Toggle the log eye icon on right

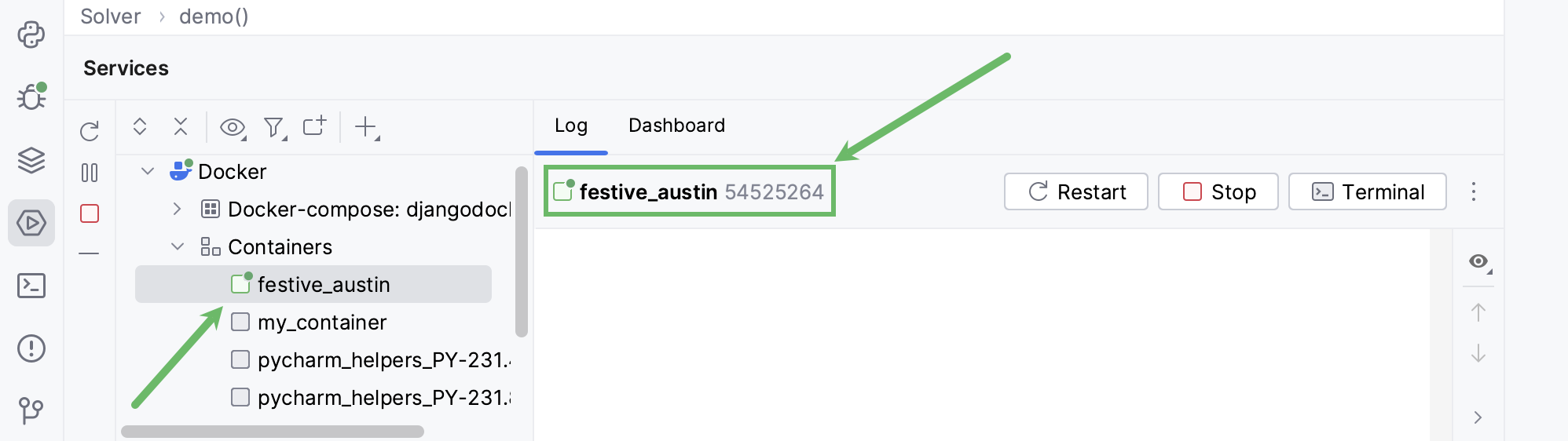pyautogui.click(x=1478, y=262)
